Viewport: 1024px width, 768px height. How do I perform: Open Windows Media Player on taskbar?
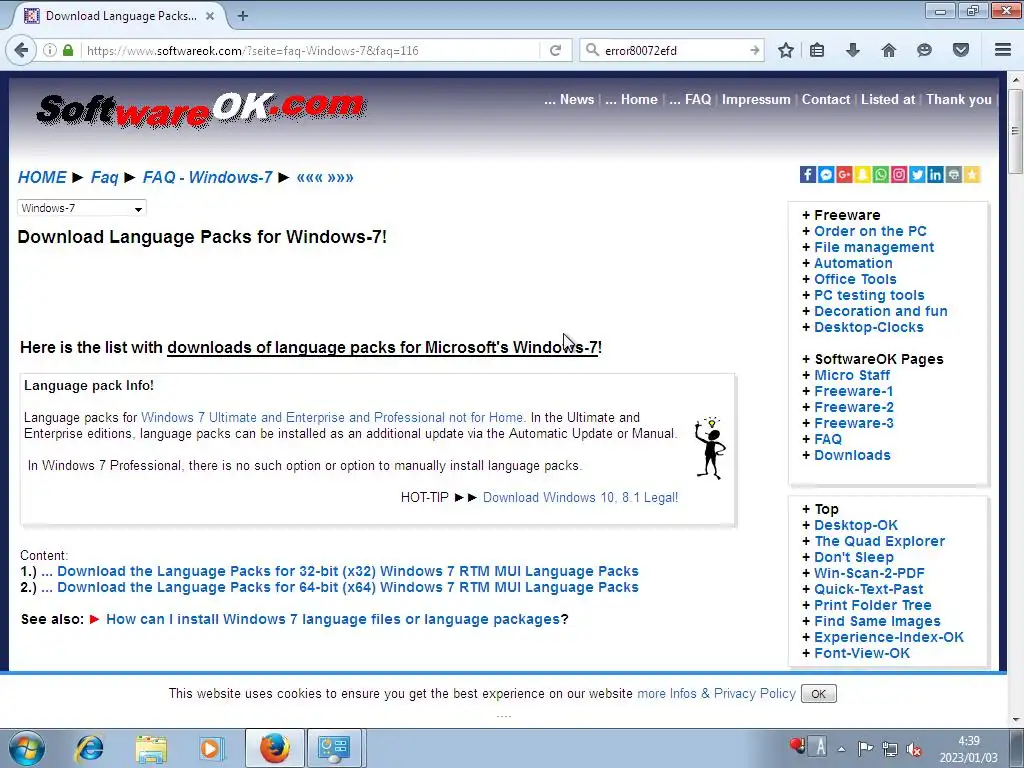click(212, 748)
